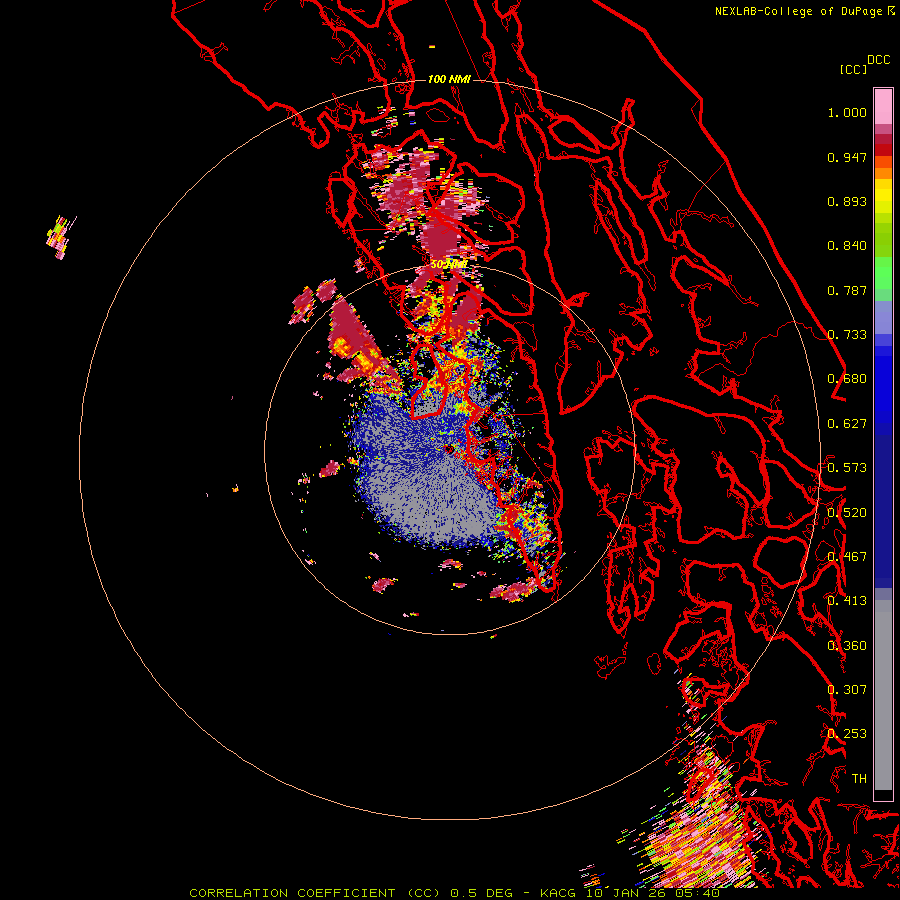The width and height of the screenshot is (900, 900).
Task: Select the 0.627 scale value
Action: coord(847,424)
